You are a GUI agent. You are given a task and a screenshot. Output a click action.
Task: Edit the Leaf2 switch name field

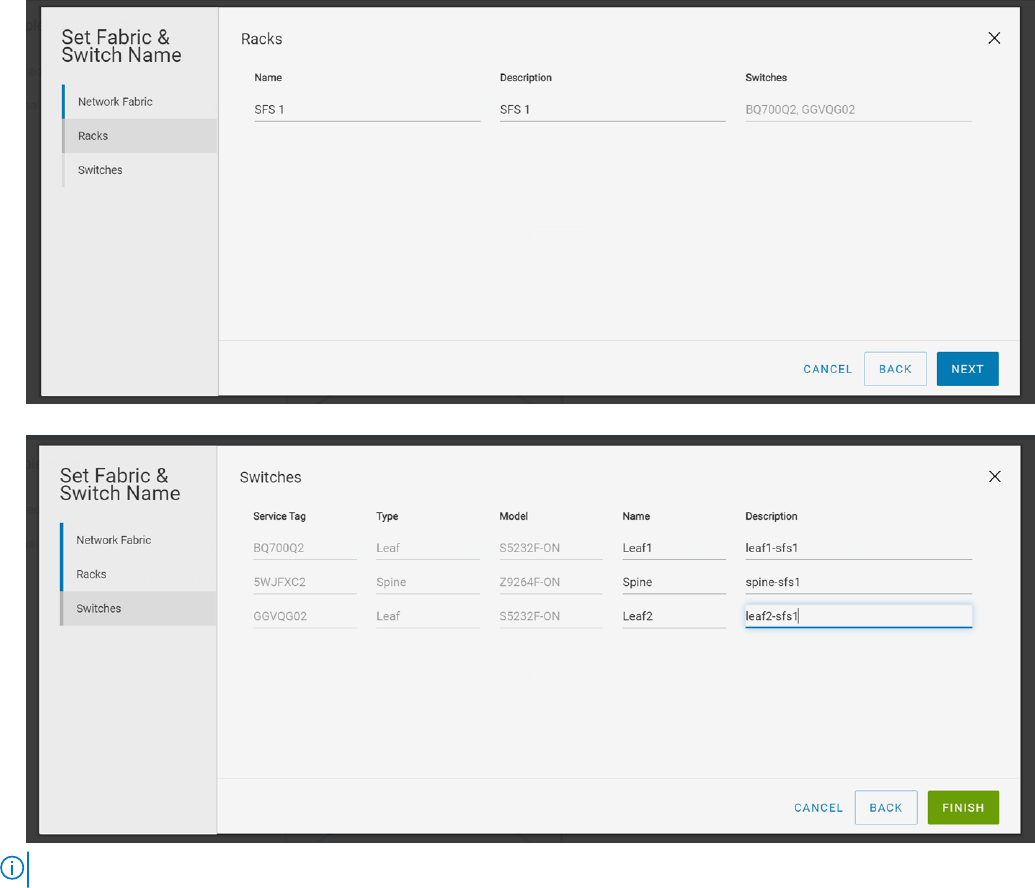pos(674,616)
